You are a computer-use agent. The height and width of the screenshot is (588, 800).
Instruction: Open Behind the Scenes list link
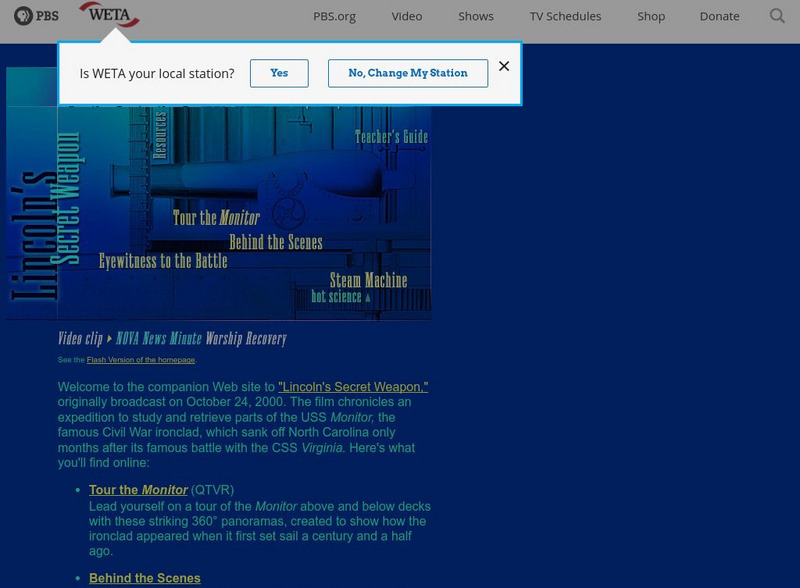click(x=145, y=578)
